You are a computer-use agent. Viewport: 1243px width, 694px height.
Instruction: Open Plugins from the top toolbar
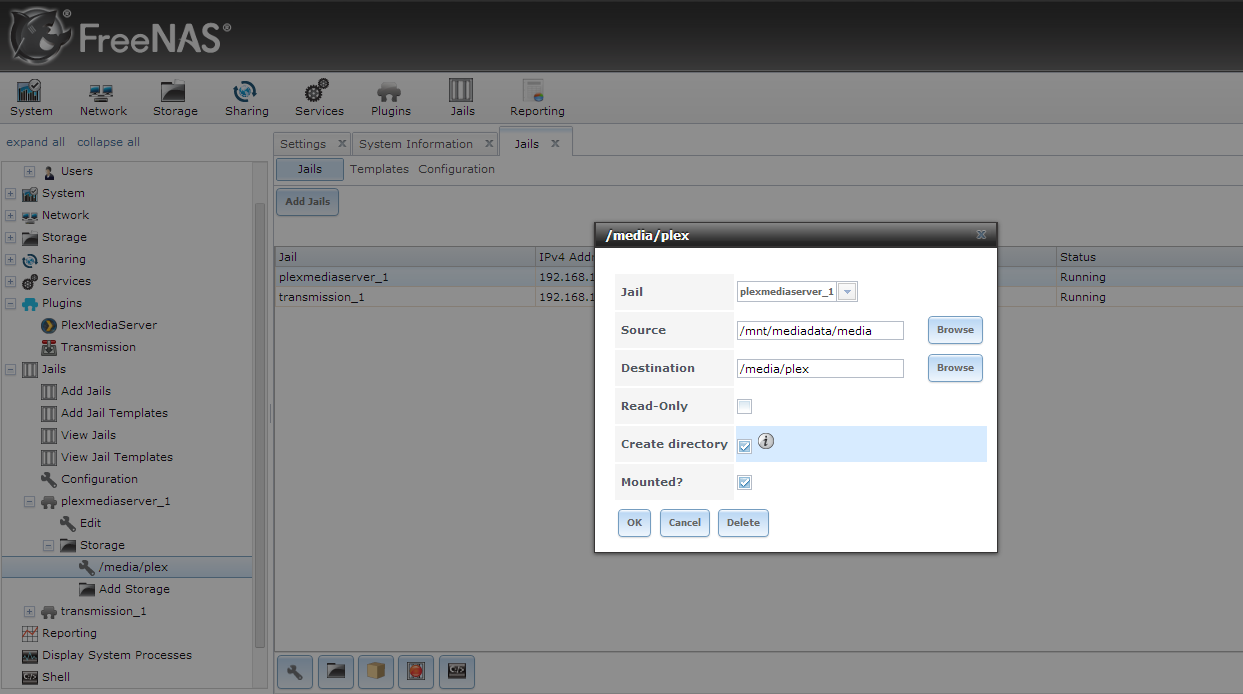390,98
